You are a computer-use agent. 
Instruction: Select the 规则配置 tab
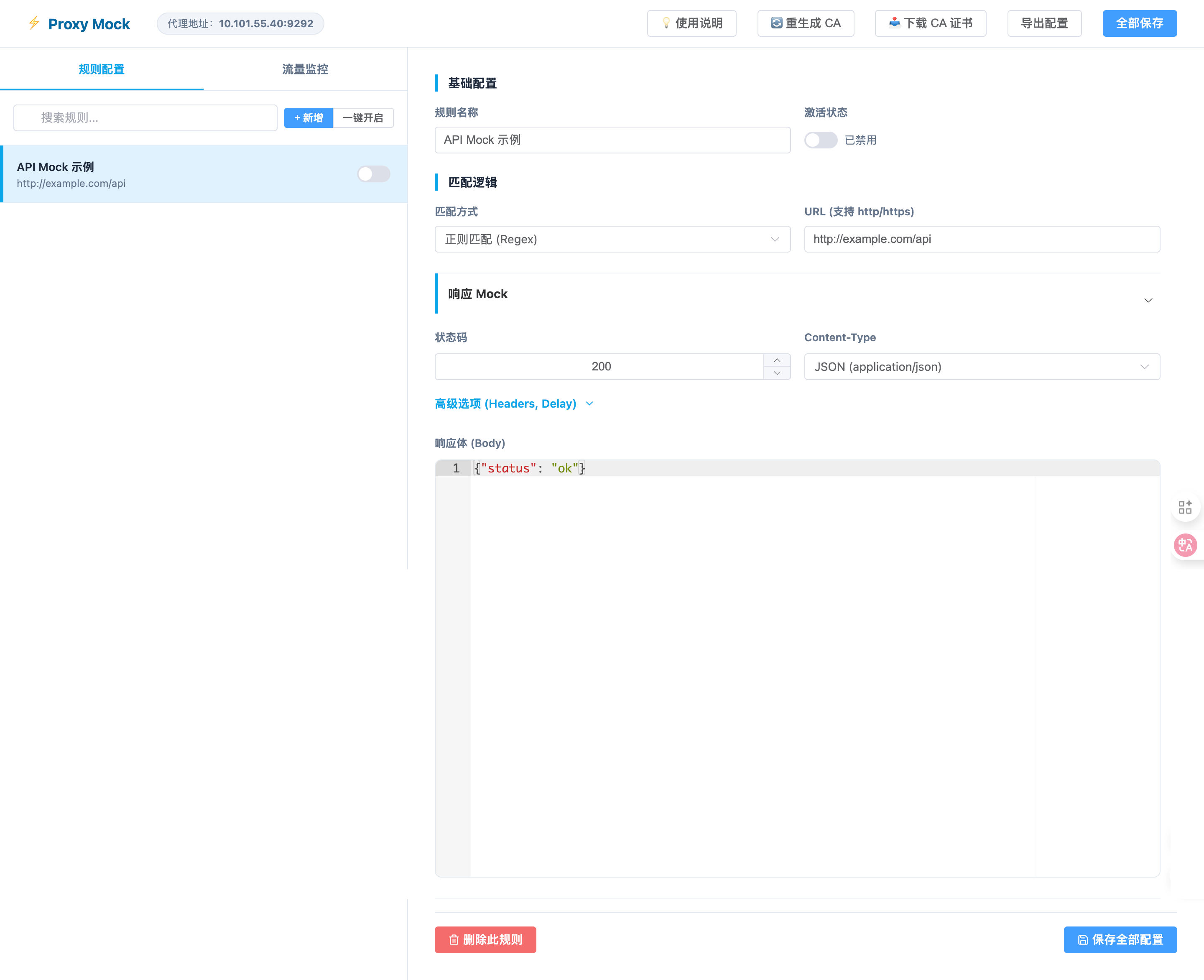coord(102,69)
